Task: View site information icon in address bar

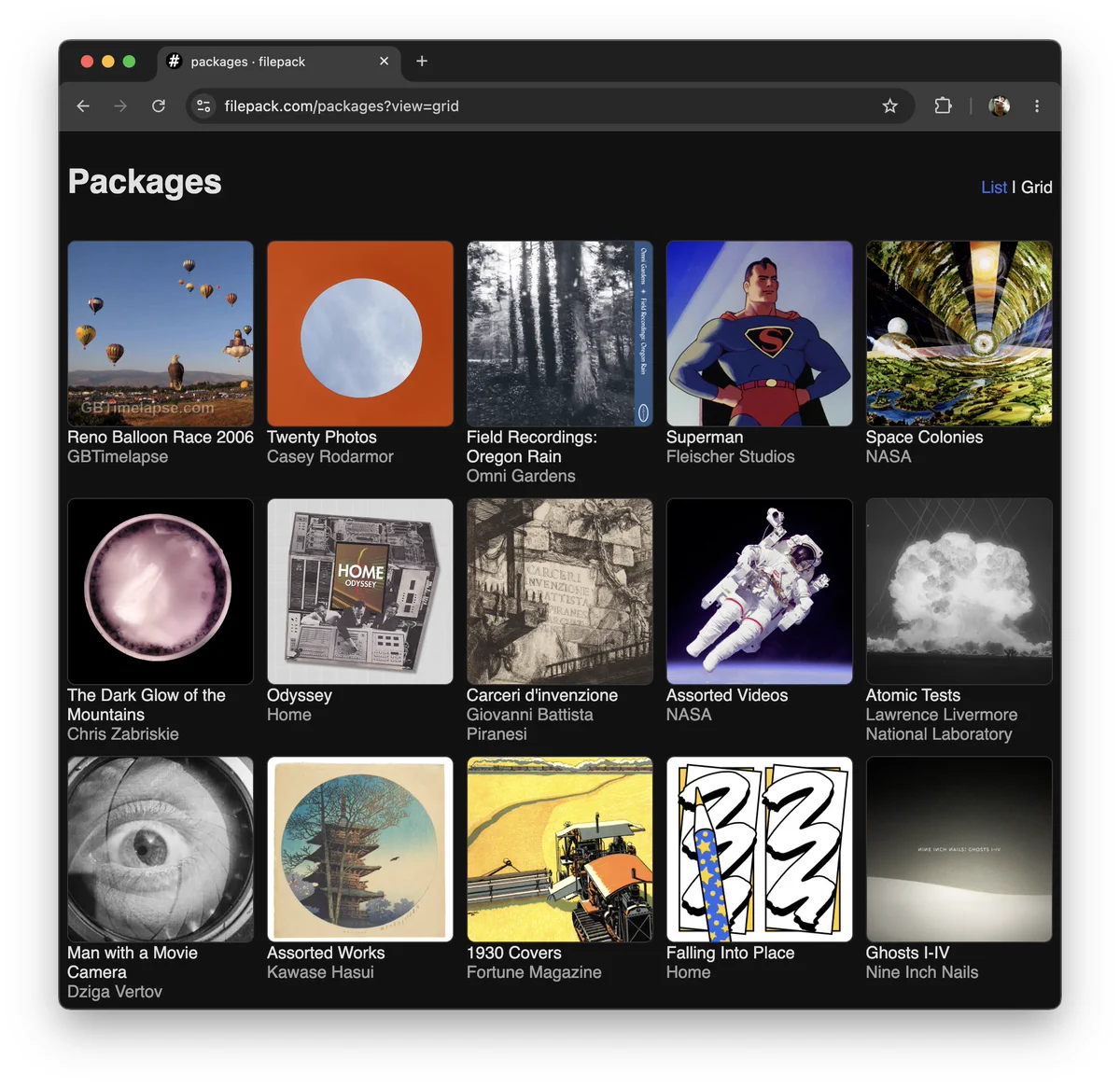Action: [203, 106]
